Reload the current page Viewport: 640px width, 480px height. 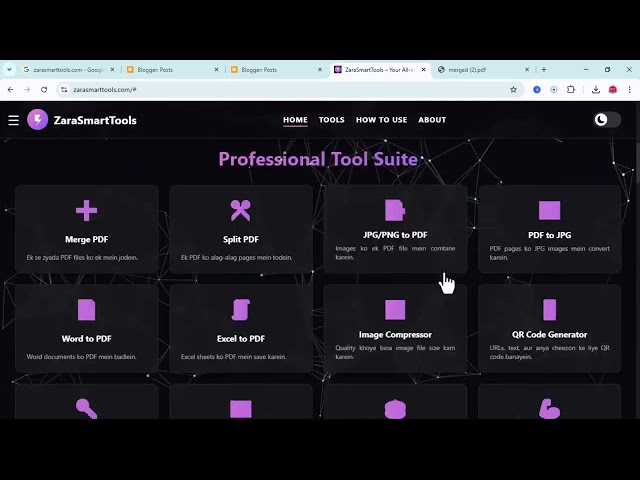click(x=44, y=89)
